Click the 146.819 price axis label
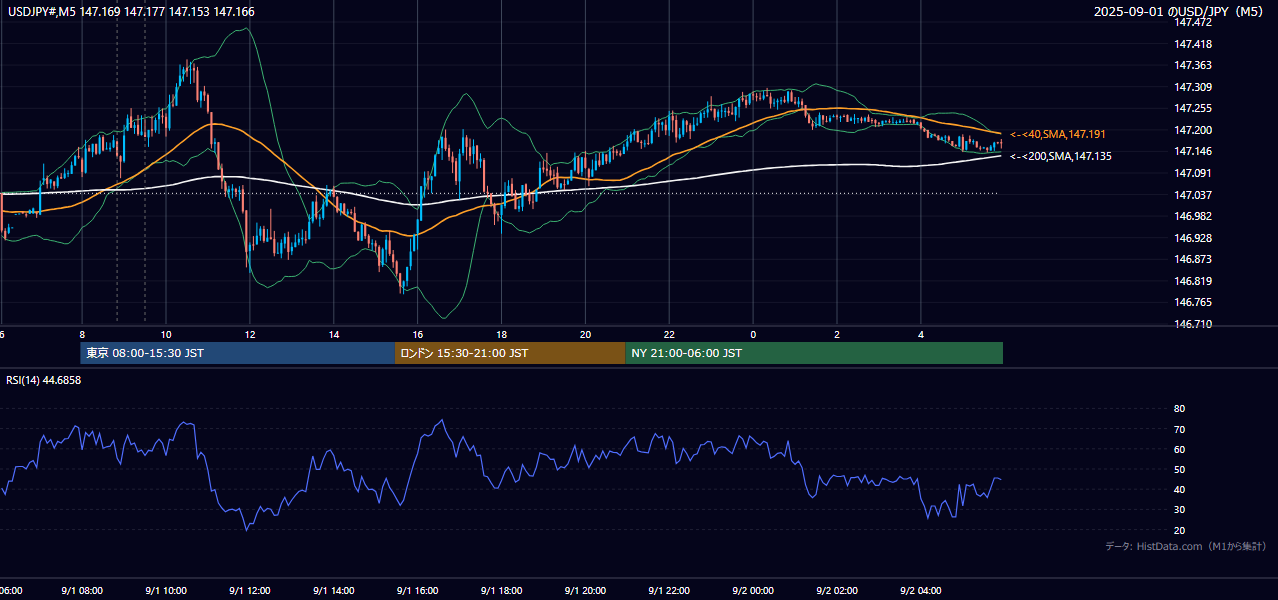The image size is (1278, 600). point(1192,281)
